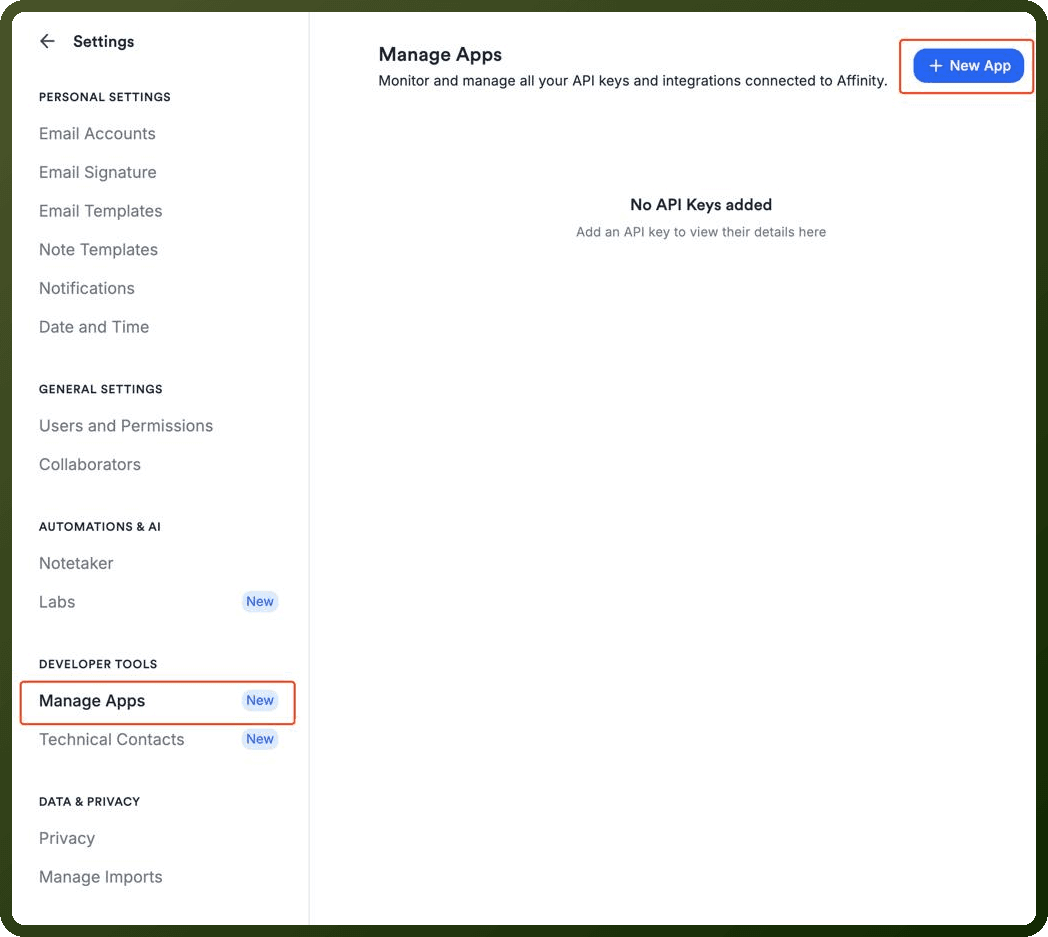Screen dimensions: 1048x937
Task: Click the Automations & AI section header
Action: click(100, 527)
